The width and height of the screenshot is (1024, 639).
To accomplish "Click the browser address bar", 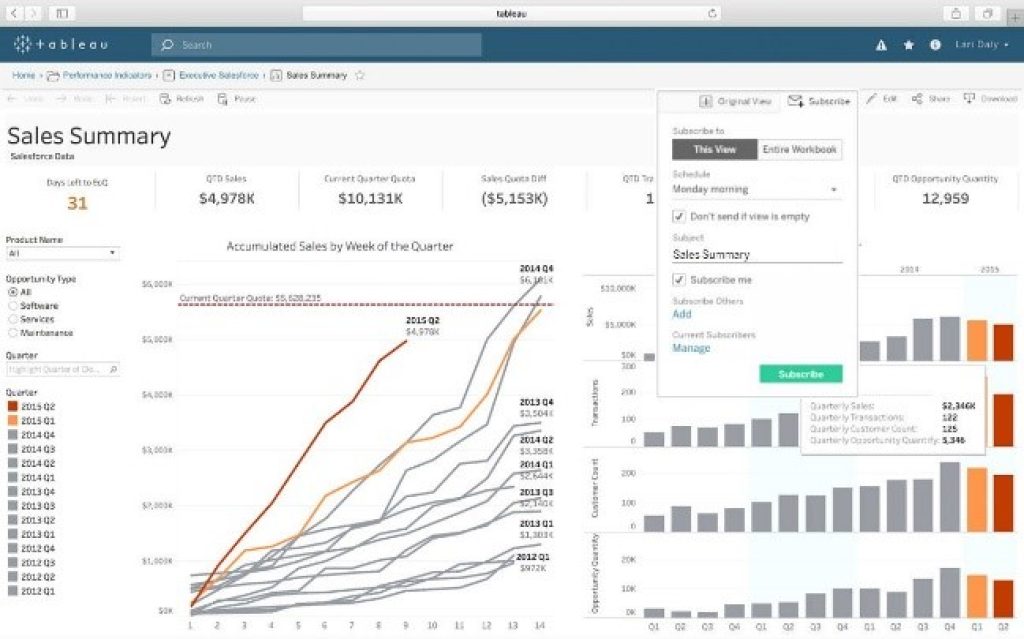I will coord(511,13).
